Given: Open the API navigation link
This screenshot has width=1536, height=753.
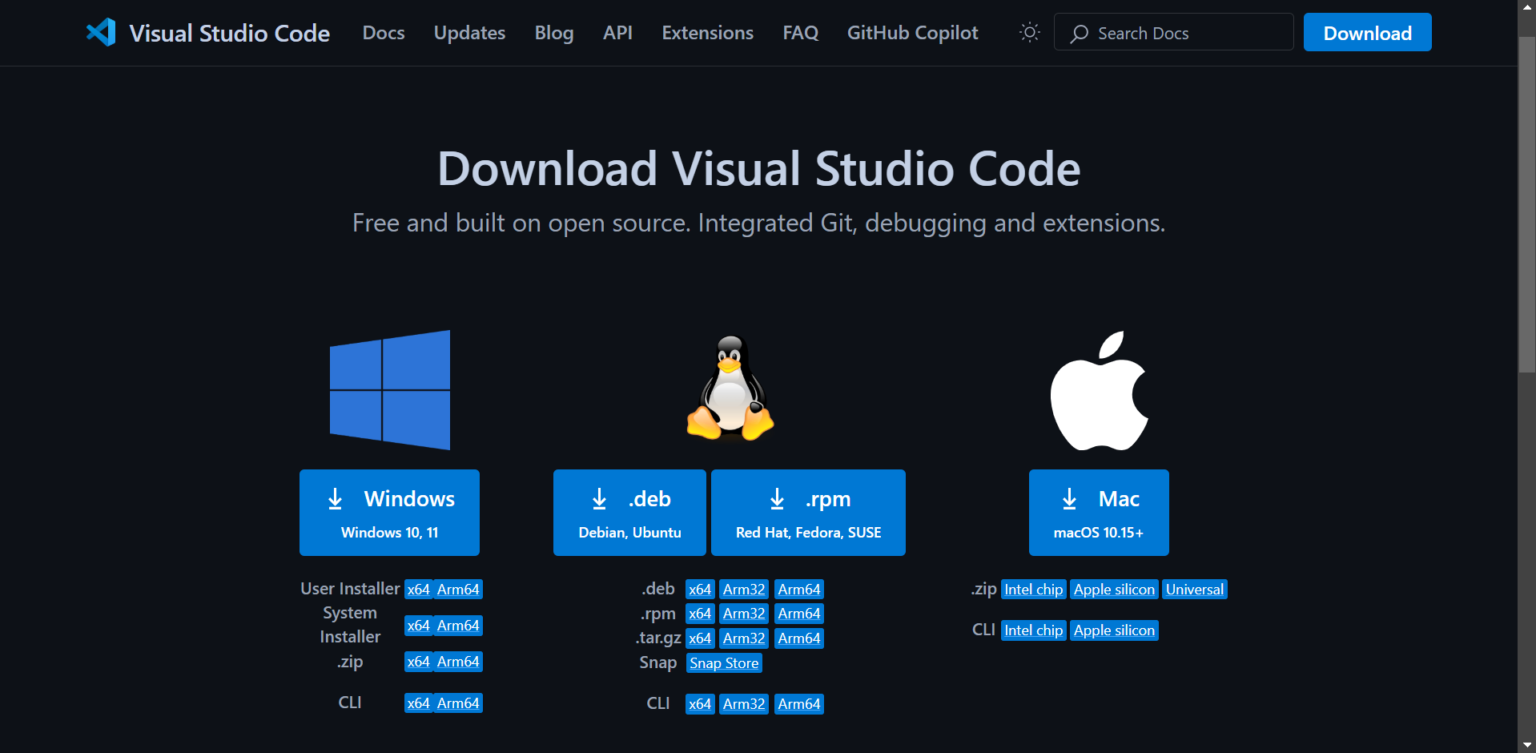Looking at the screenshot, I should tap(618, 33).
